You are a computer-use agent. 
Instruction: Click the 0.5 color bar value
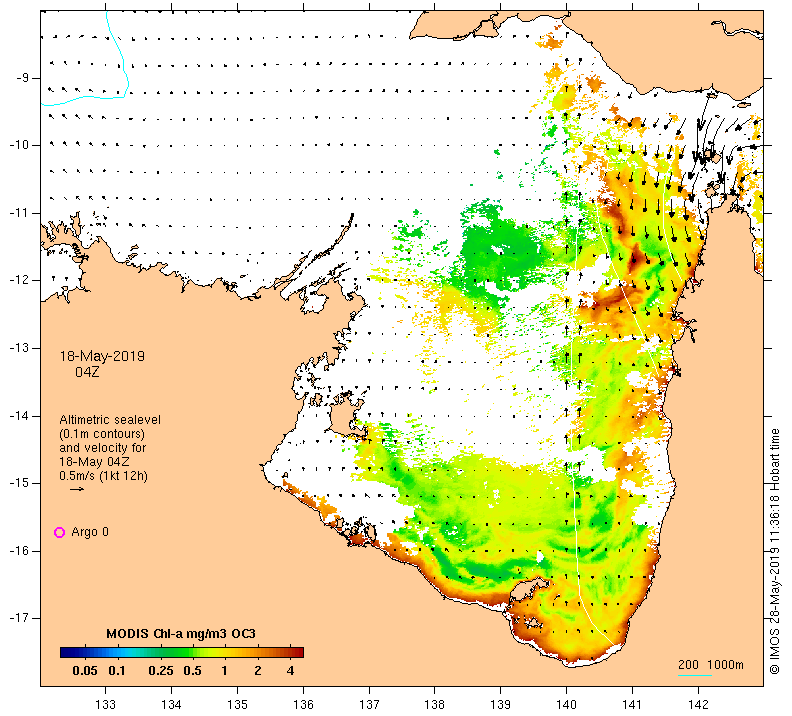coord(192,671)
